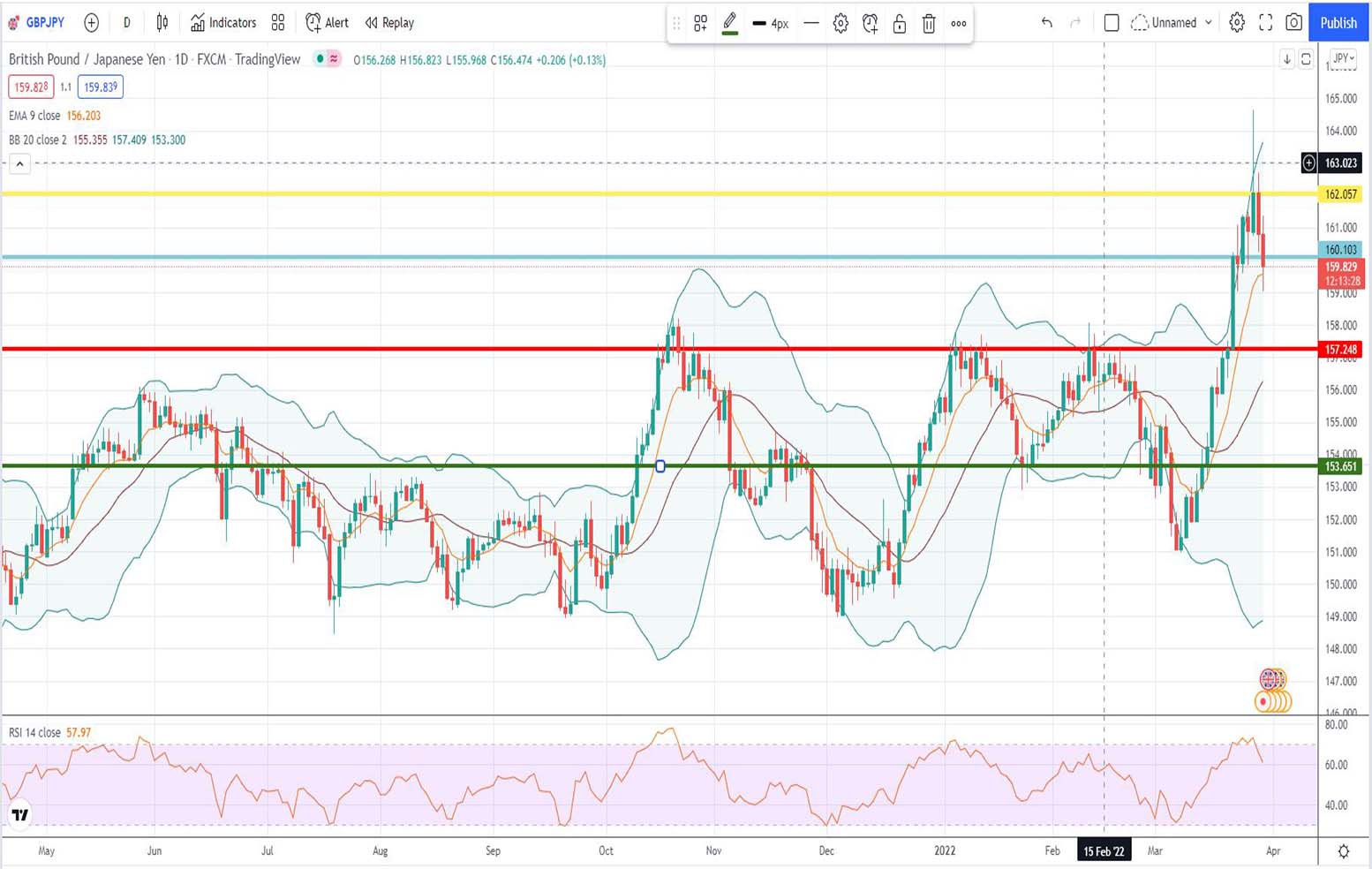The width and height of the screenshot is (1372, 869).
Task: Take a chart snapshot with camera icon
Action: 1293,23
